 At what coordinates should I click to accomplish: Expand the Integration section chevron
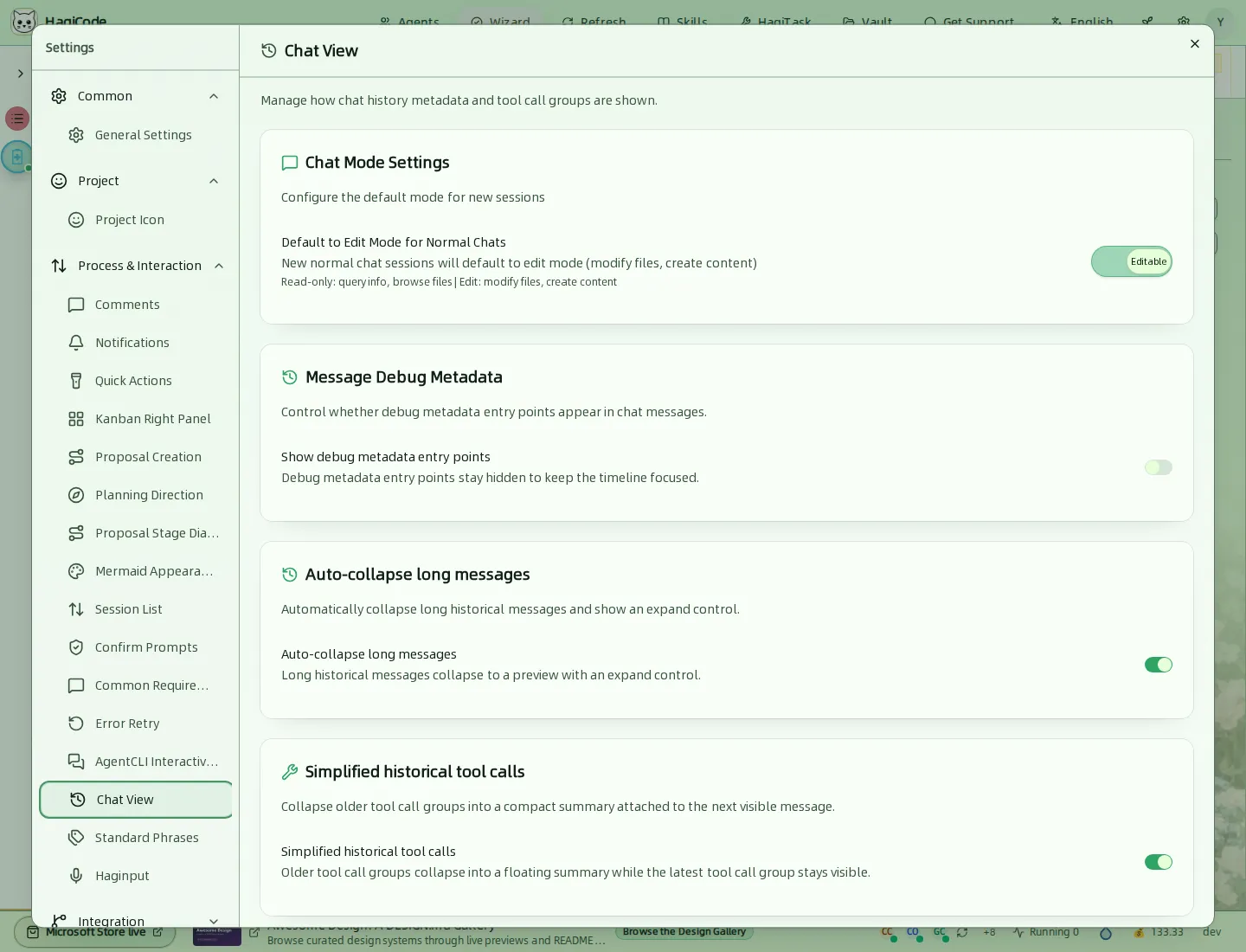pyautogui.click(x=214, y=922)
